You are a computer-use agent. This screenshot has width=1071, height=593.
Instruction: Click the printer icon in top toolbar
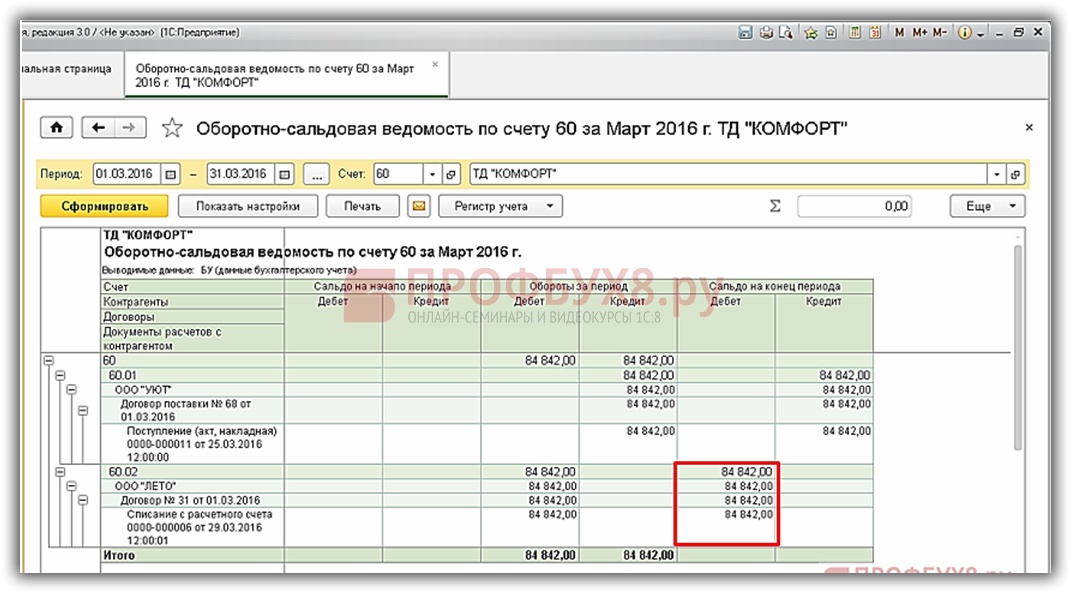[x=767, y=32]
